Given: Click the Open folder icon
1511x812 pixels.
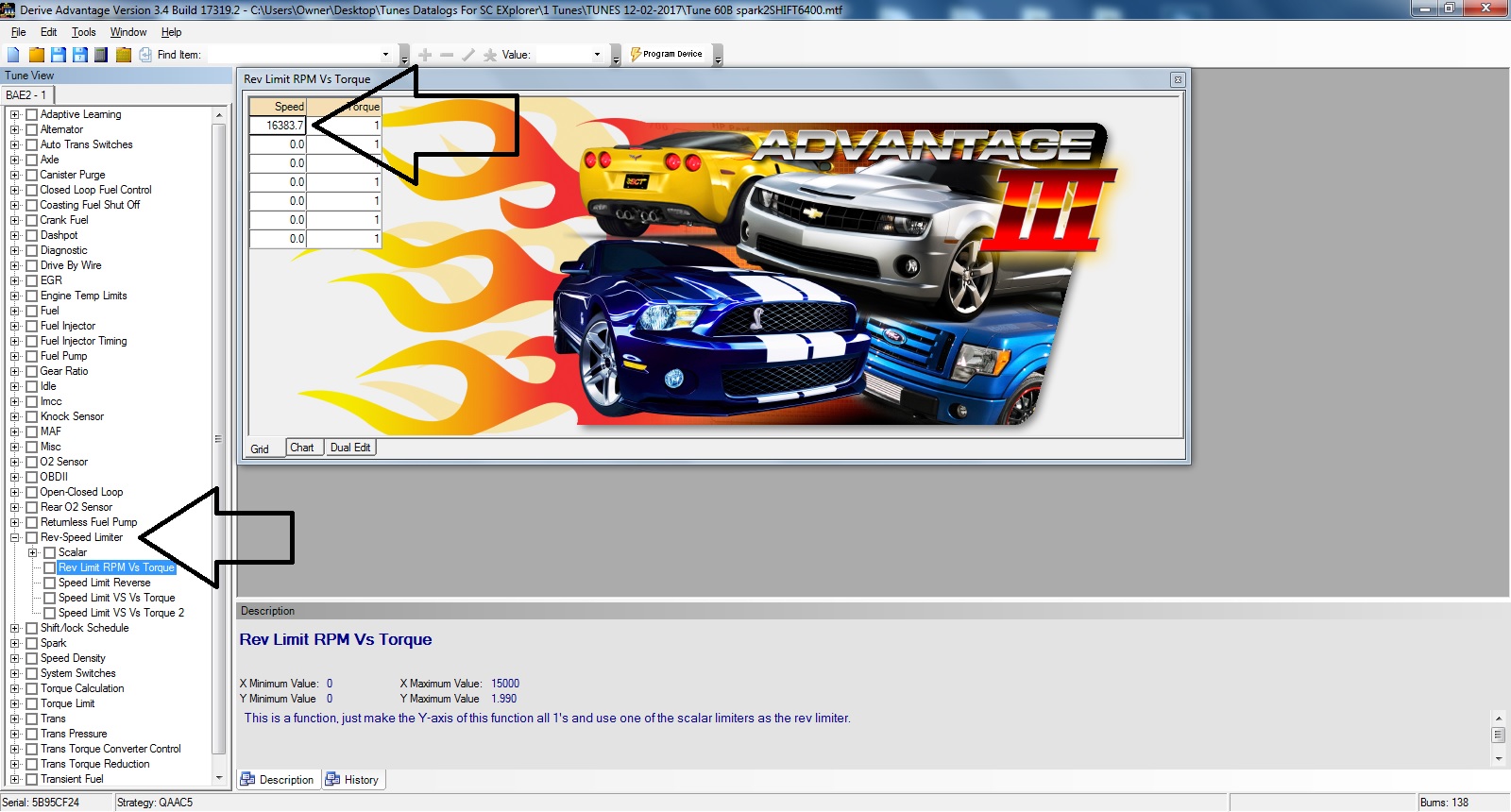Looking at the screenshot, I should pos(36,55).
